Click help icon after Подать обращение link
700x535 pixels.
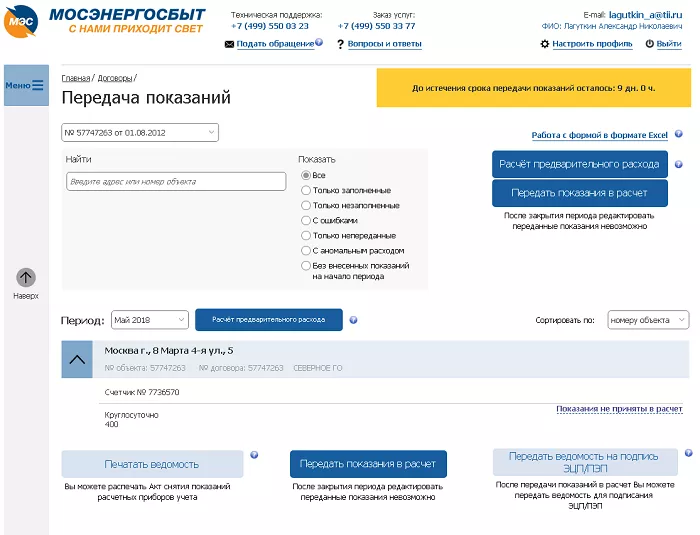(x=319, y=42)
